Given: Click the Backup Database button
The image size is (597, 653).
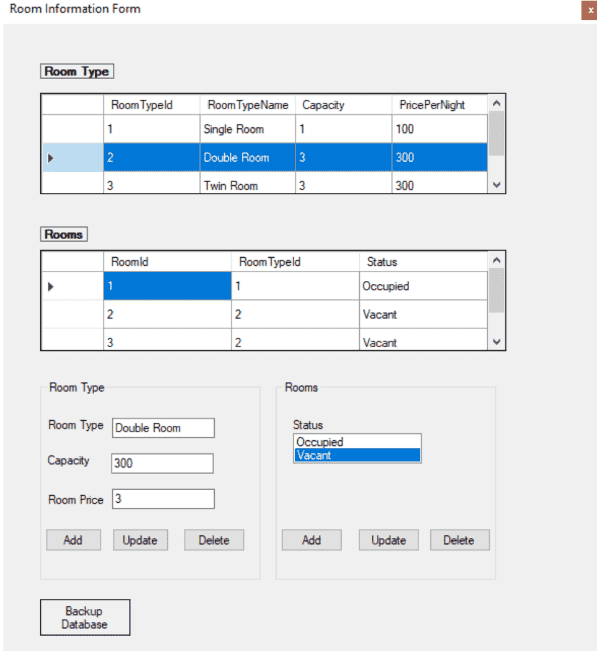Looking at the screenshot, I should click(85, 618).
